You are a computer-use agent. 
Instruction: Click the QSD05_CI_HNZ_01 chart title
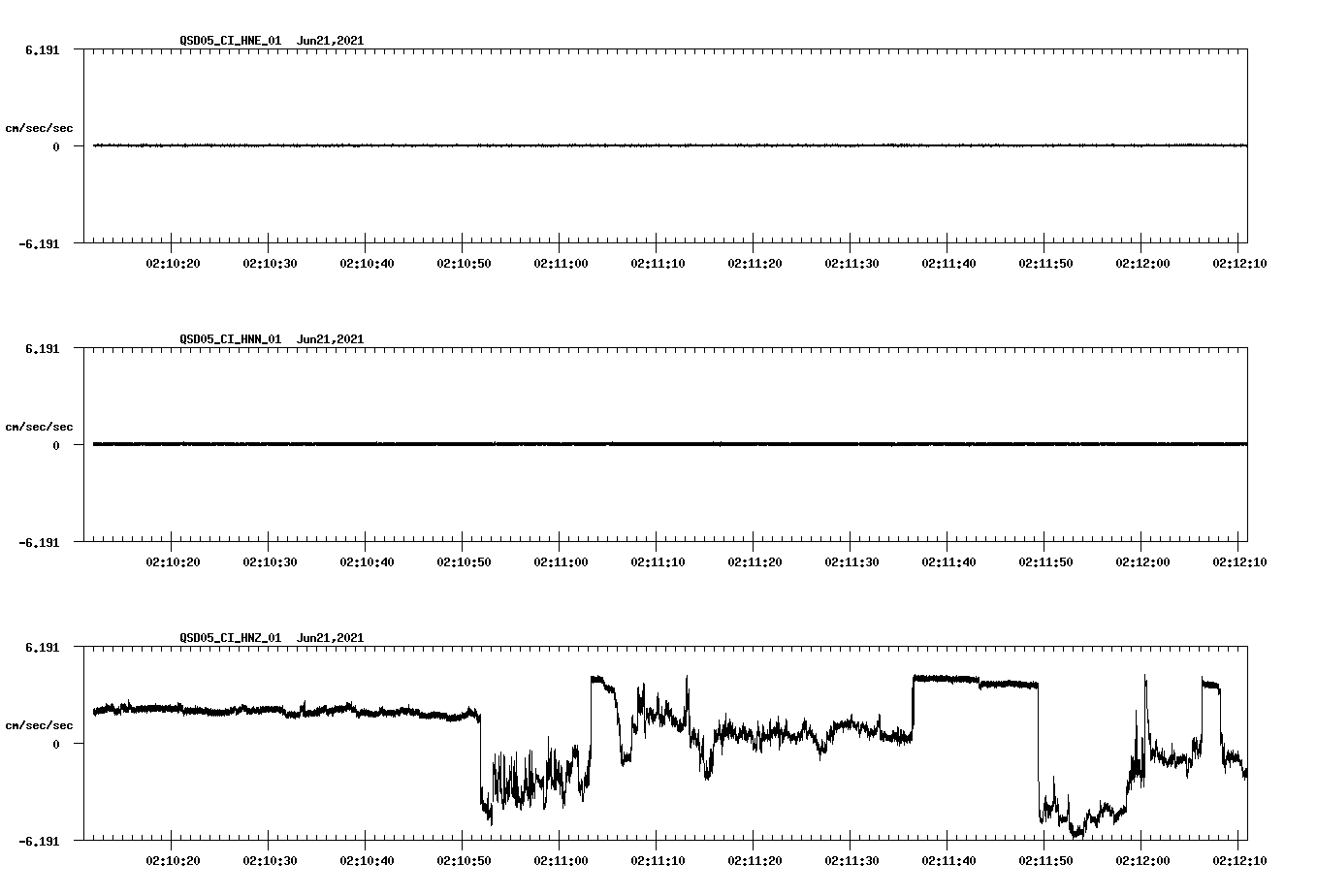231,638
